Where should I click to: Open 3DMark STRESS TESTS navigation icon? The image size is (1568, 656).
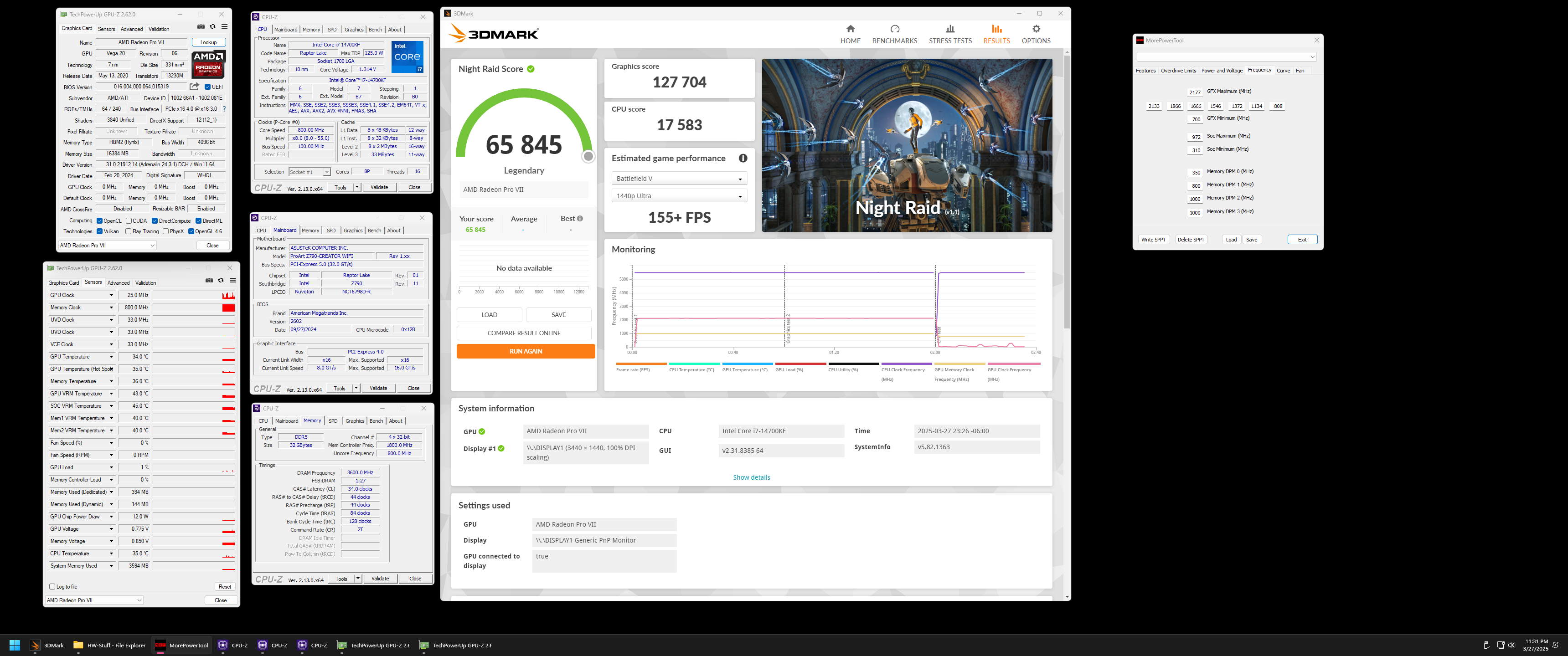[950, 29]
